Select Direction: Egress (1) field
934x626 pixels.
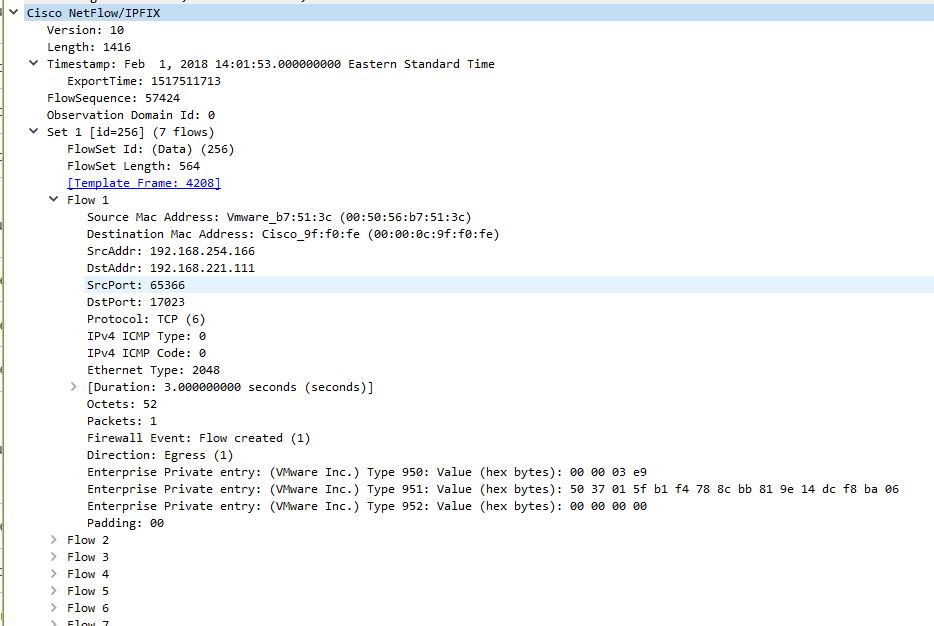pos(160,454)
